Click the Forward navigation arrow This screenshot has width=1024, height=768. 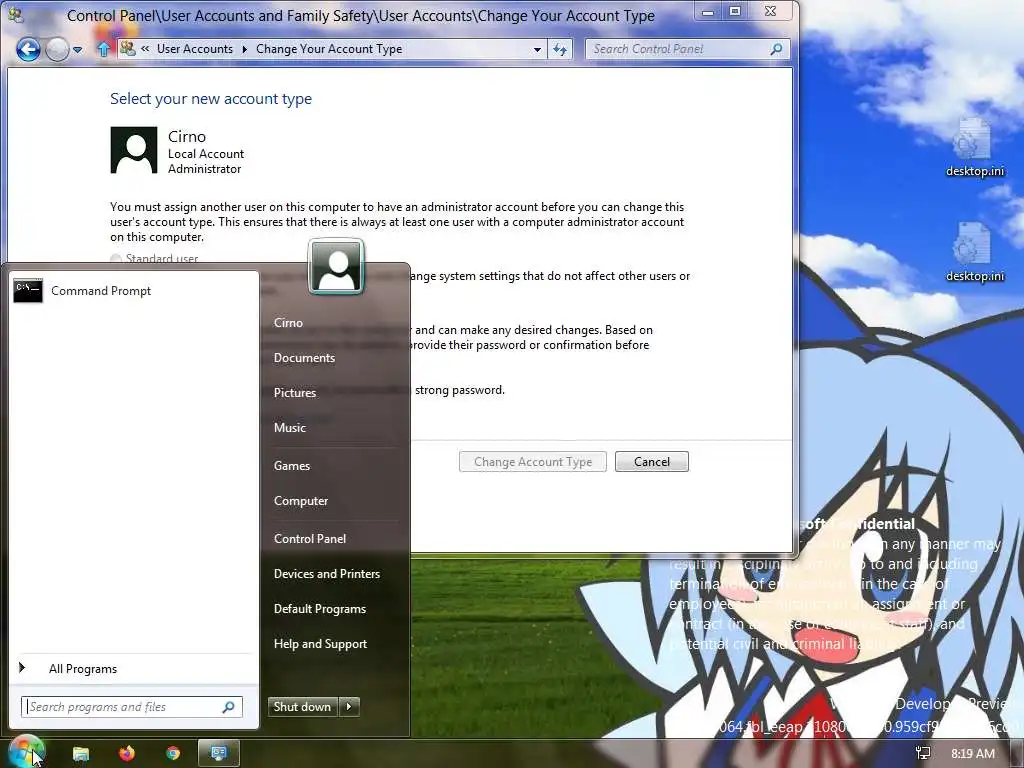57,49
